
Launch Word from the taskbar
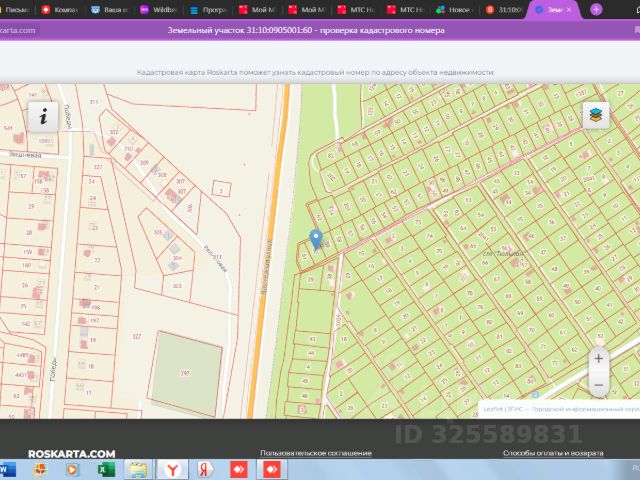(7, 470)
